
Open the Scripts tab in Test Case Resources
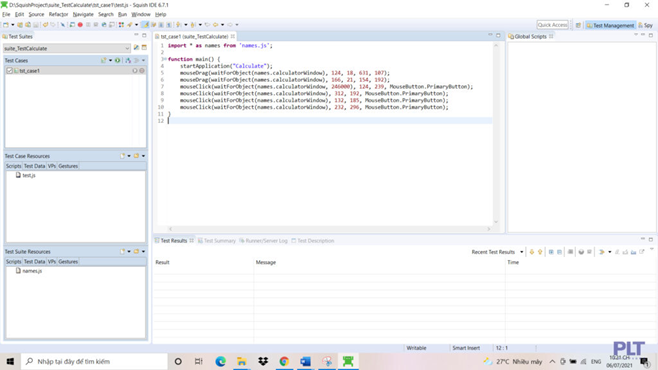pyautogui.click(x=13, y=166)
